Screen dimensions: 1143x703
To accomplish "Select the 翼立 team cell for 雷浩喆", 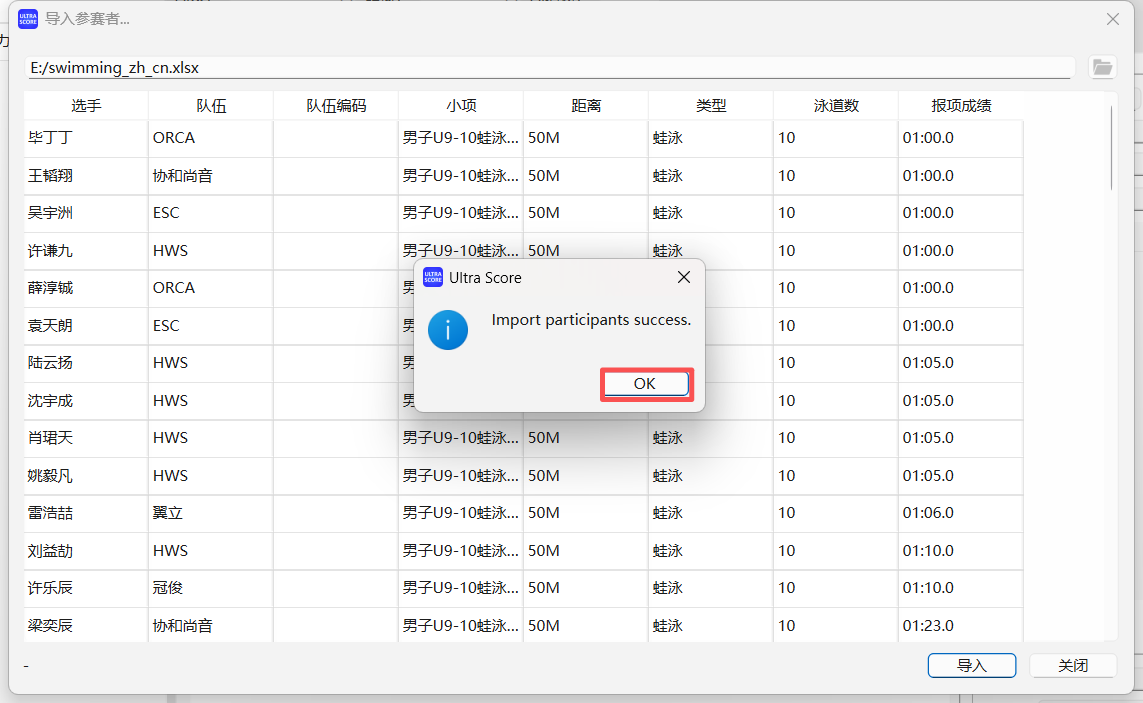I will pos(210,512).
